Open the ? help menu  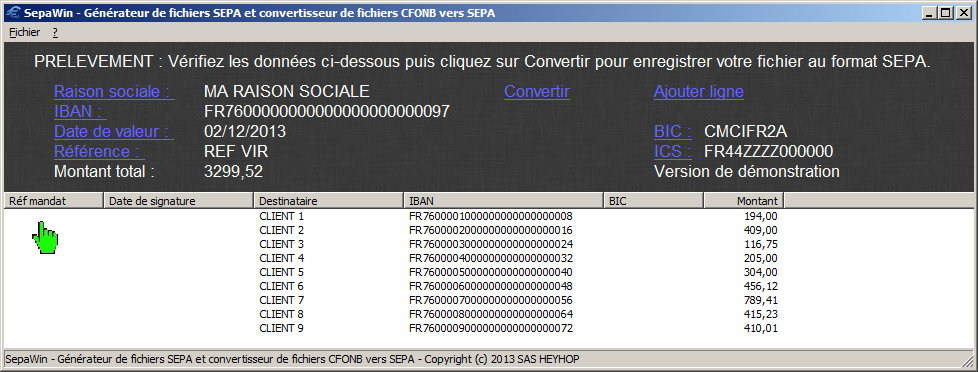click(x=55, y=32)
